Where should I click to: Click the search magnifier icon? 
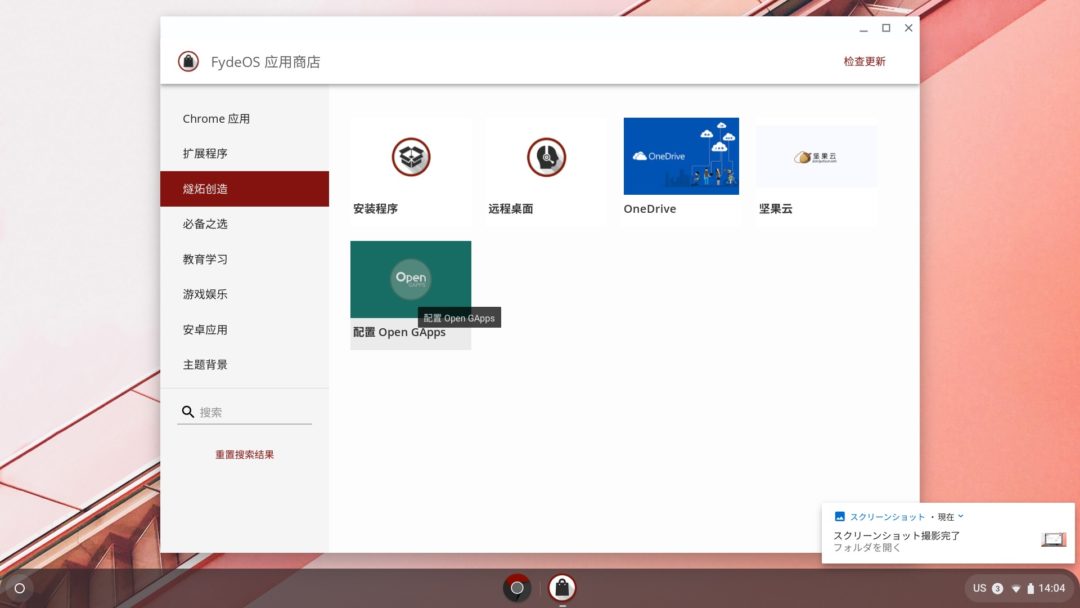tap(187, 412)
